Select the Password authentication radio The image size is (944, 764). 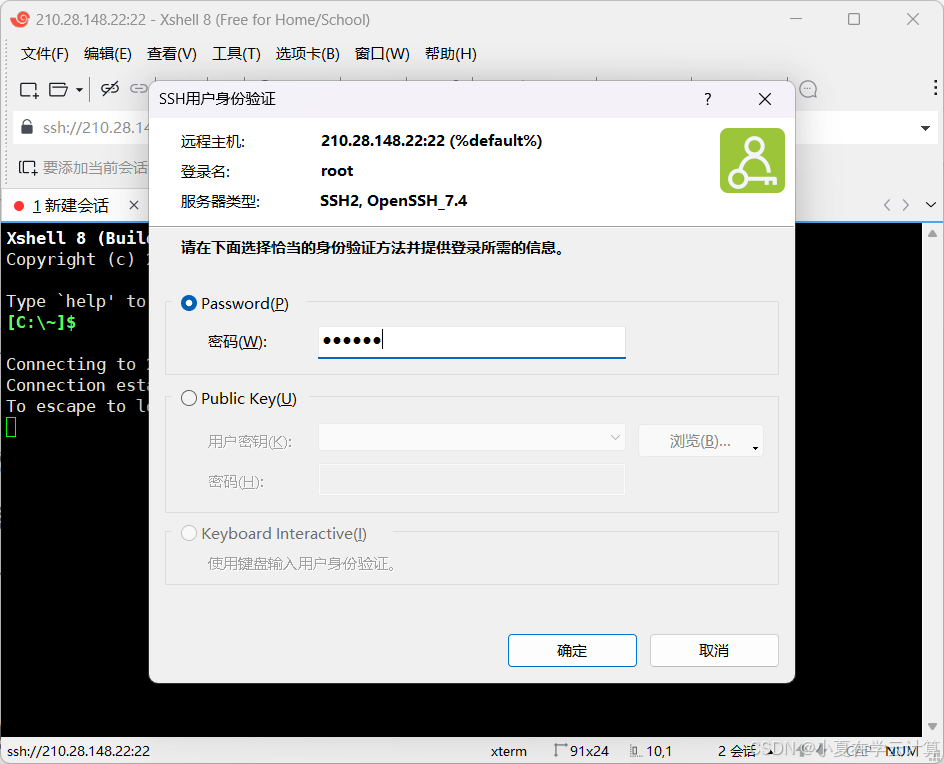click(x=189, y=303)
